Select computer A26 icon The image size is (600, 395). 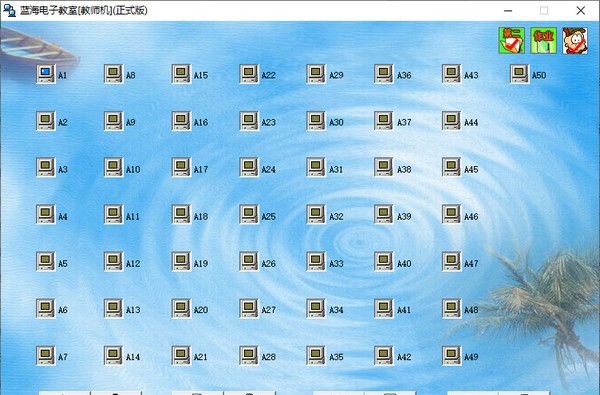tap(249, 262)
